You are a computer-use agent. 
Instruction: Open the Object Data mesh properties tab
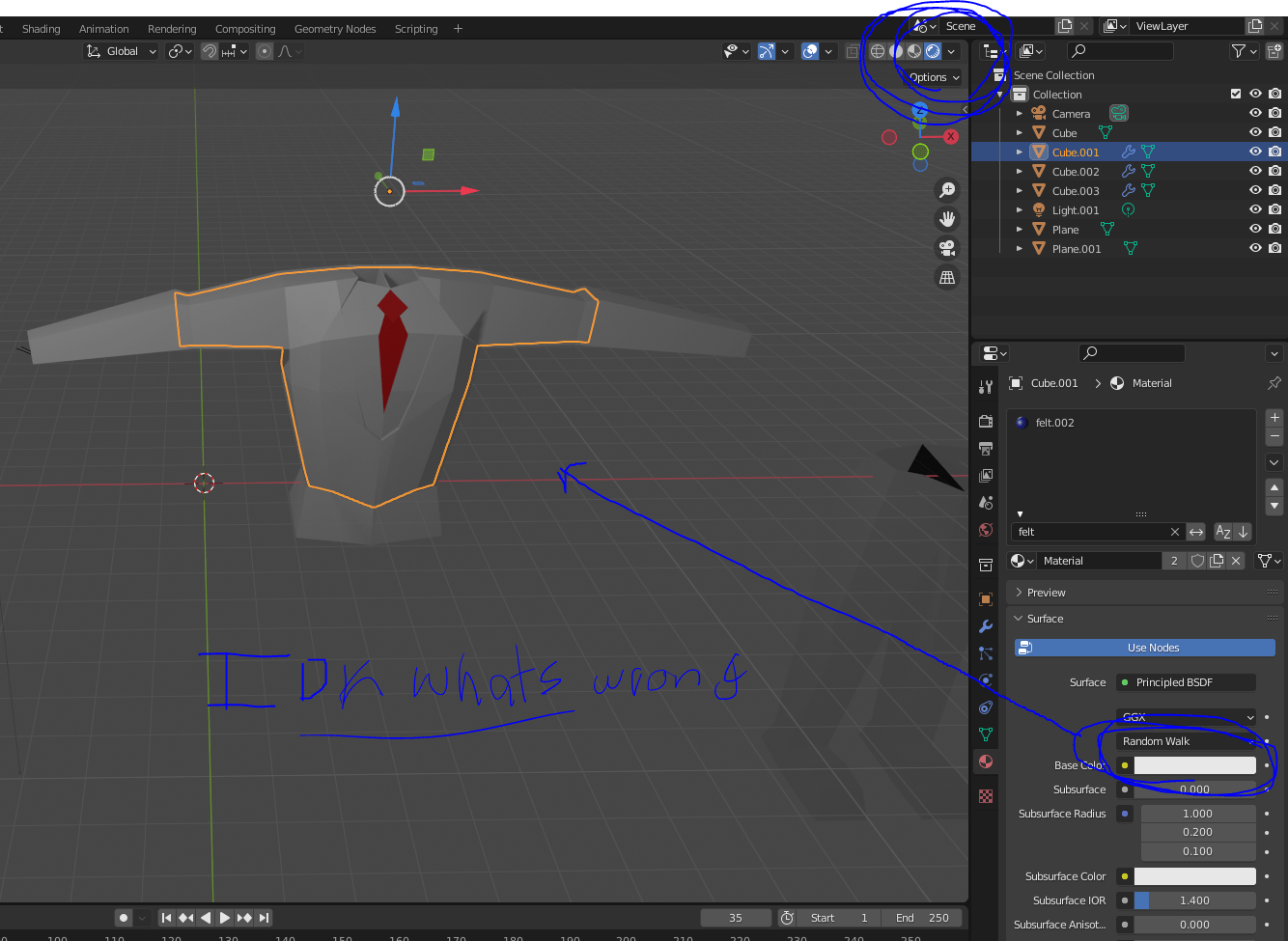pyautogui.click(x=985, y=734)
